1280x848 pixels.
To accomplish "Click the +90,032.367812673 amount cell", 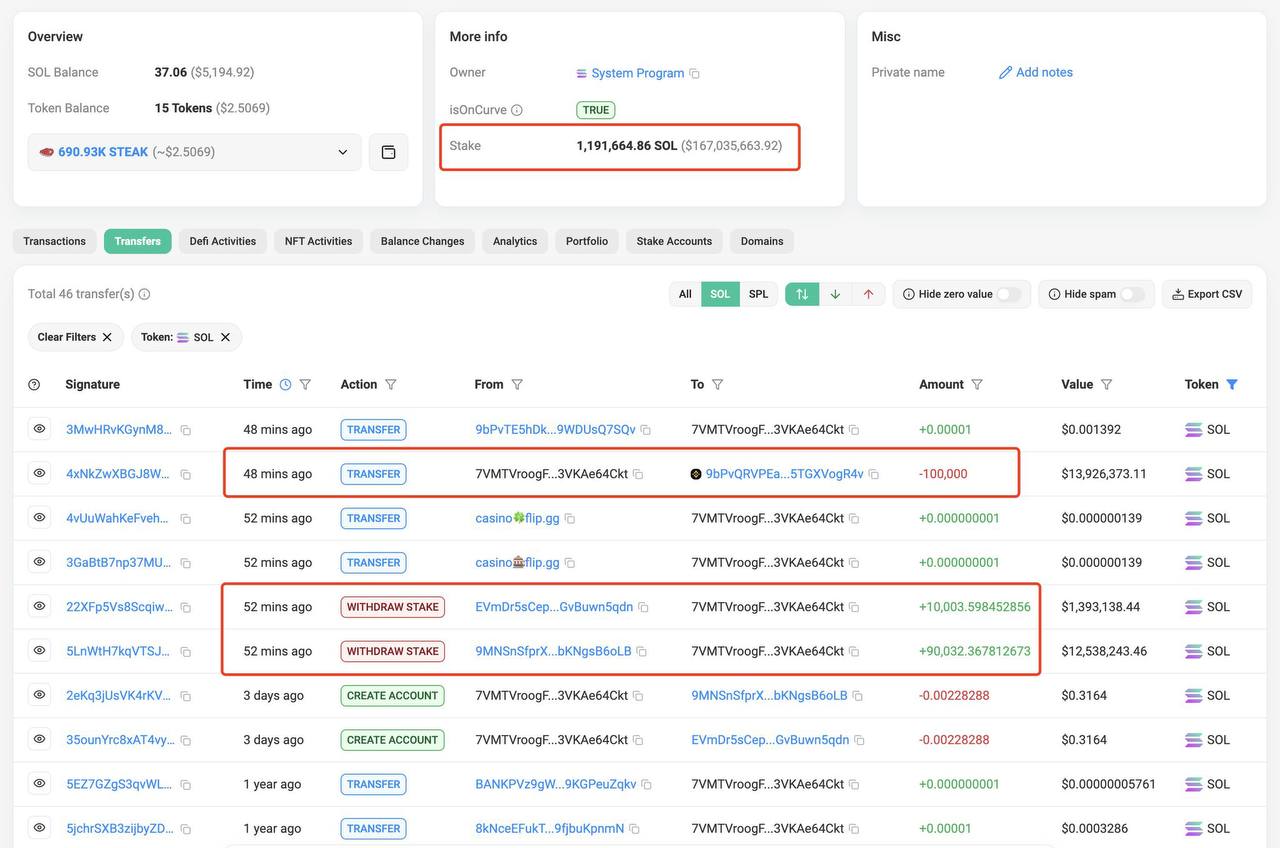I will click(975, 651).
